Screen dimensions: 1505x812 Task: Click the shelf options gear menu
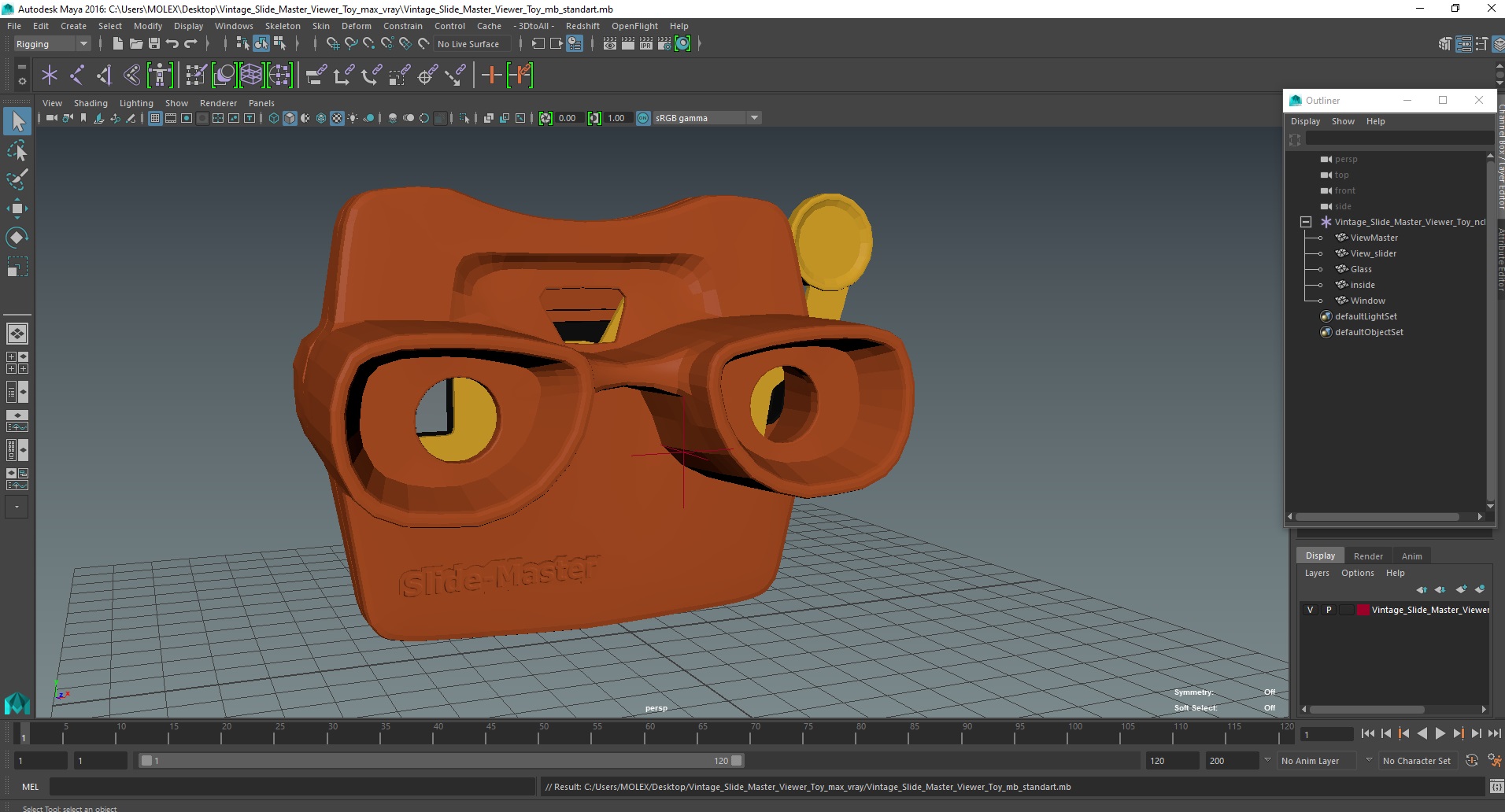tap(21, 80)
